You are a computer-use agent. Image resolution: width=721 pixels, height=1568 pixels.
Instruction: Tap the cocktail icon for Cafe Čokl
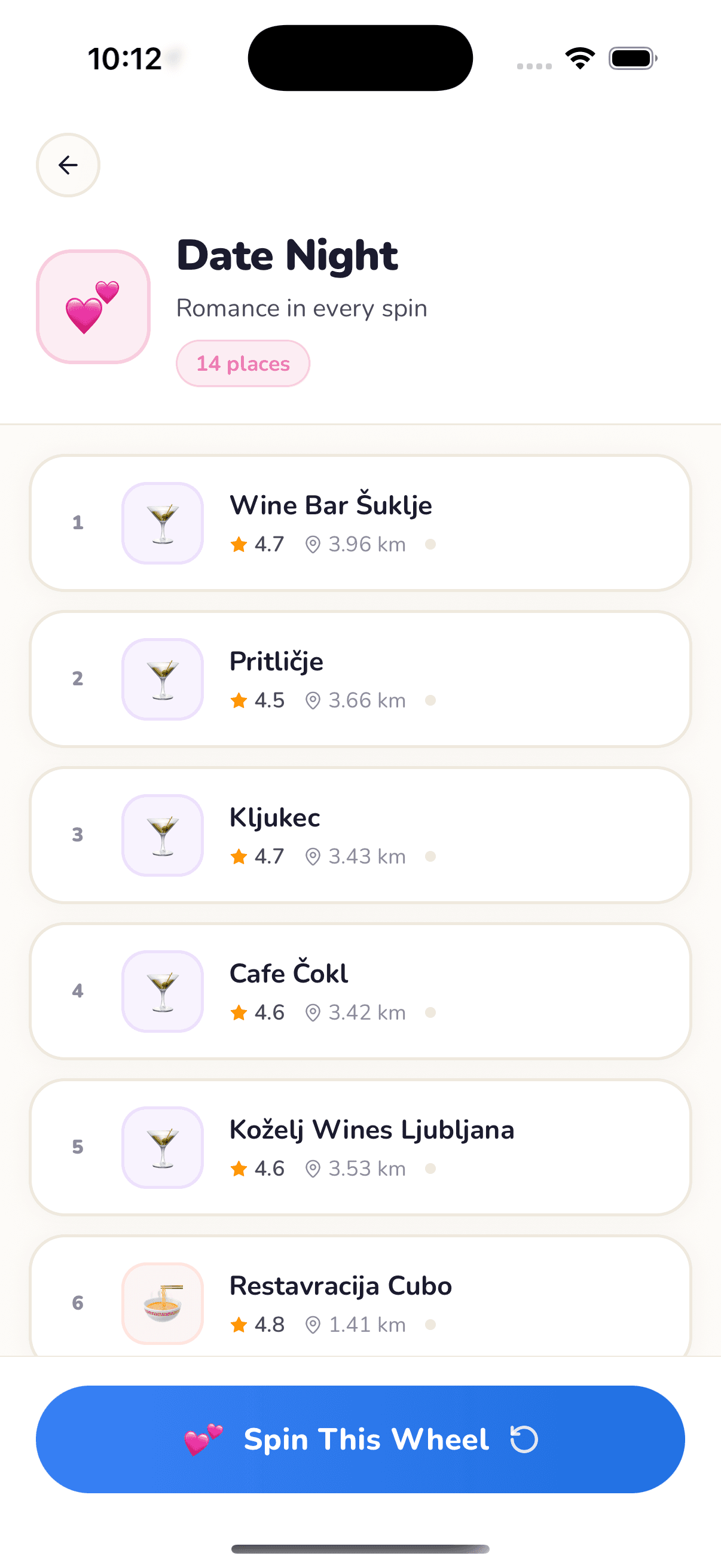163,992
